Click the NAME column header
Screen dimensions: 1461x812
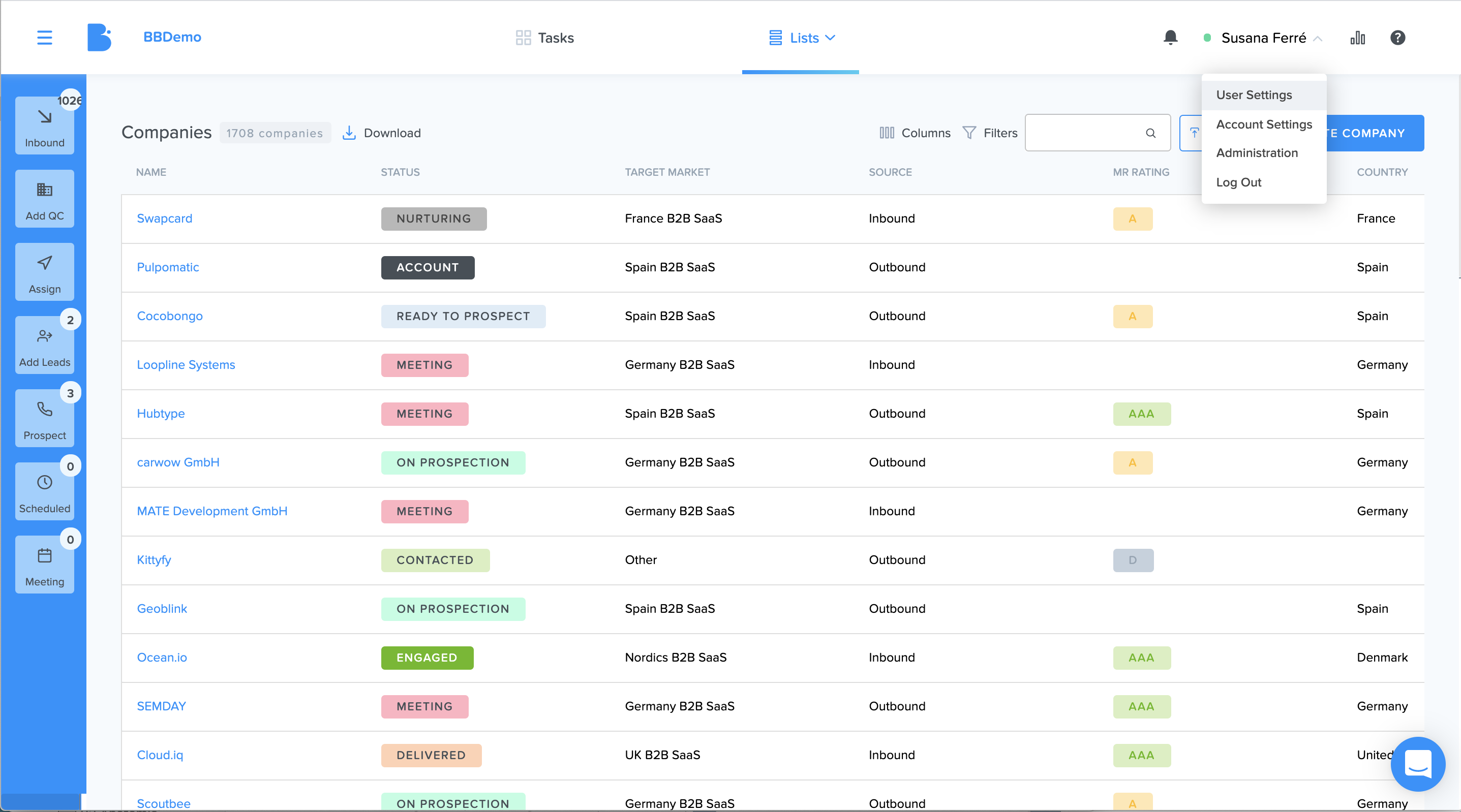[x=151, y=172]
